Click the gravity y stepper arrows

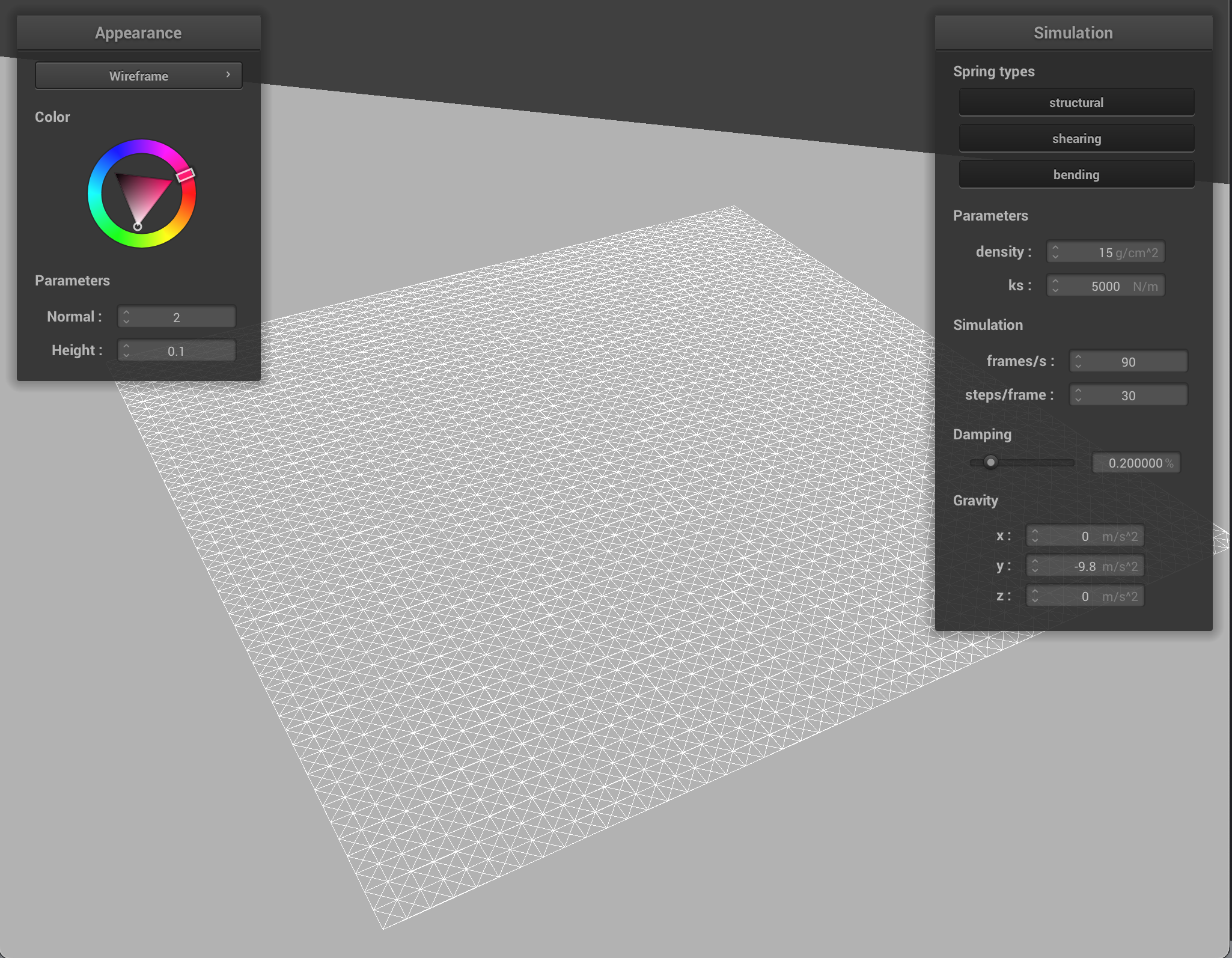(x=1035, y=566)
